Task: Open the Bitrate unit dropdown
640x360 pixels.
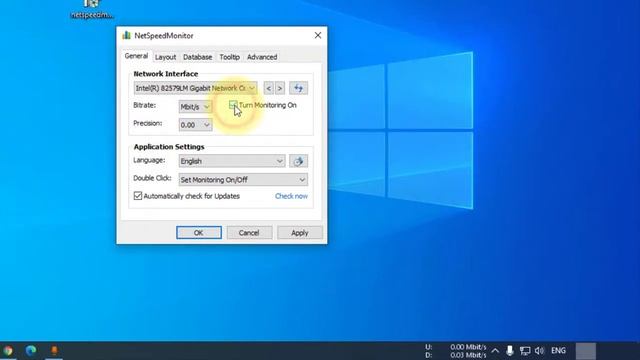Action: coord(195,107)
